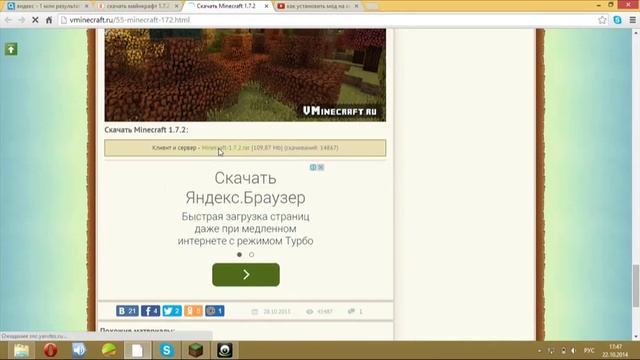Click the views count next to eye icon
The image size is (640, 360).
point(324,311)
